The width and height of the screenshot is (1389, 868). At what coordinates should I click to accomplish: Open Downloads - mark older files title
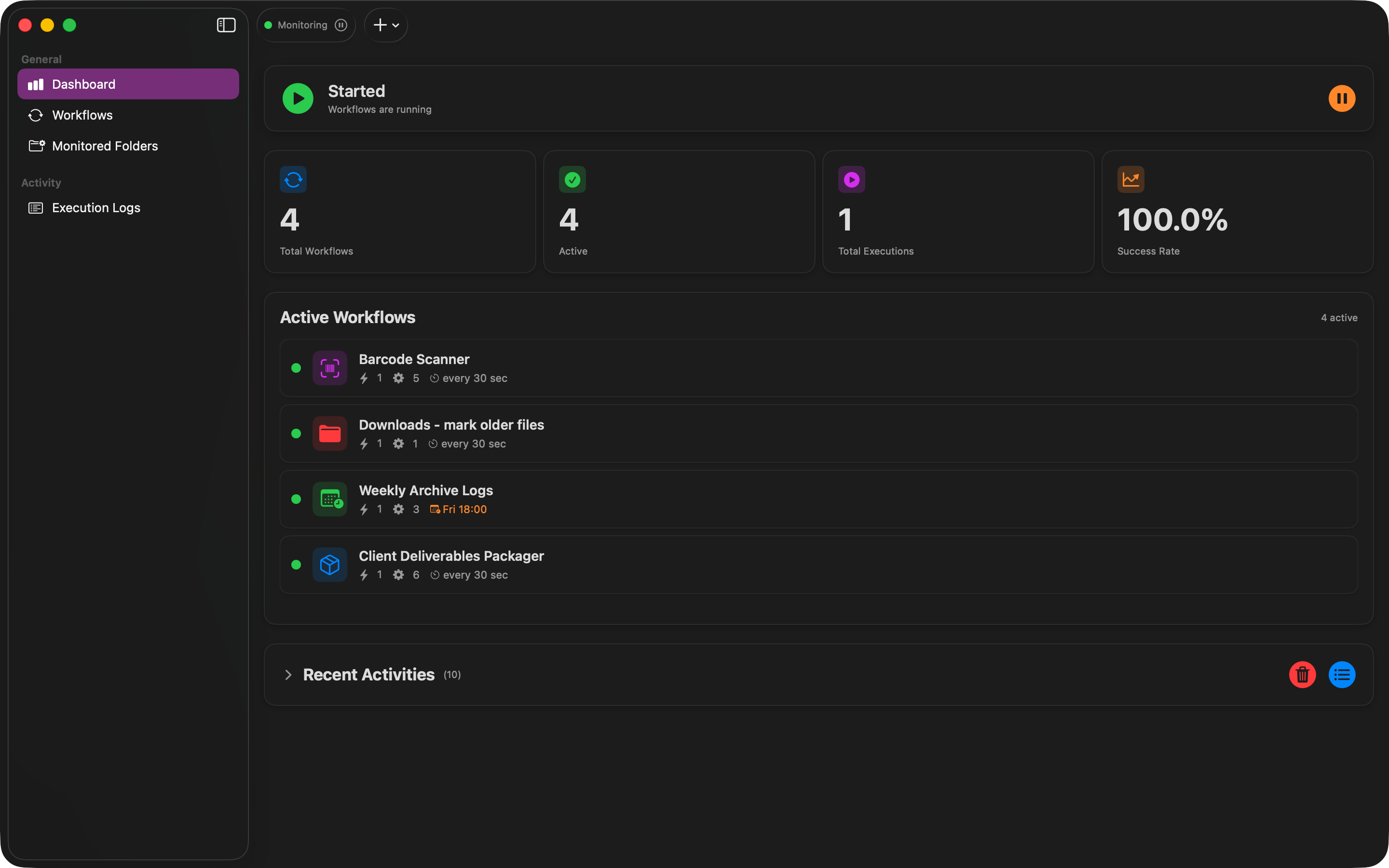452,425
